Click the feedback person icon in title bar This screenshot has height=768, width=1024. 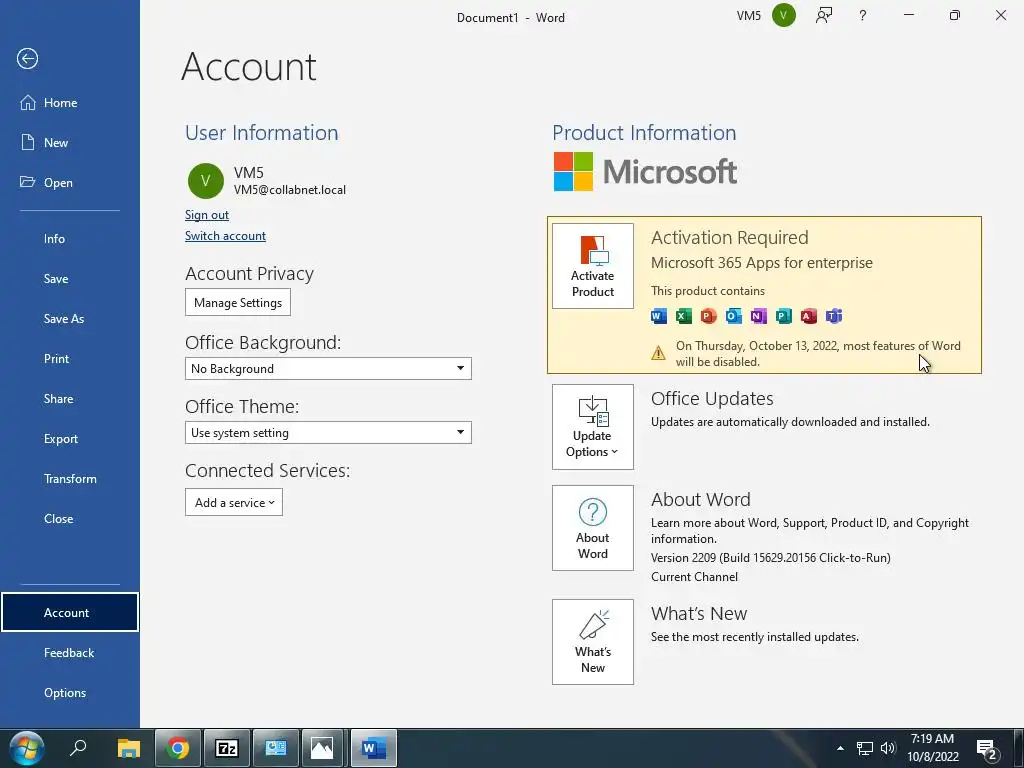coord(824,15)
